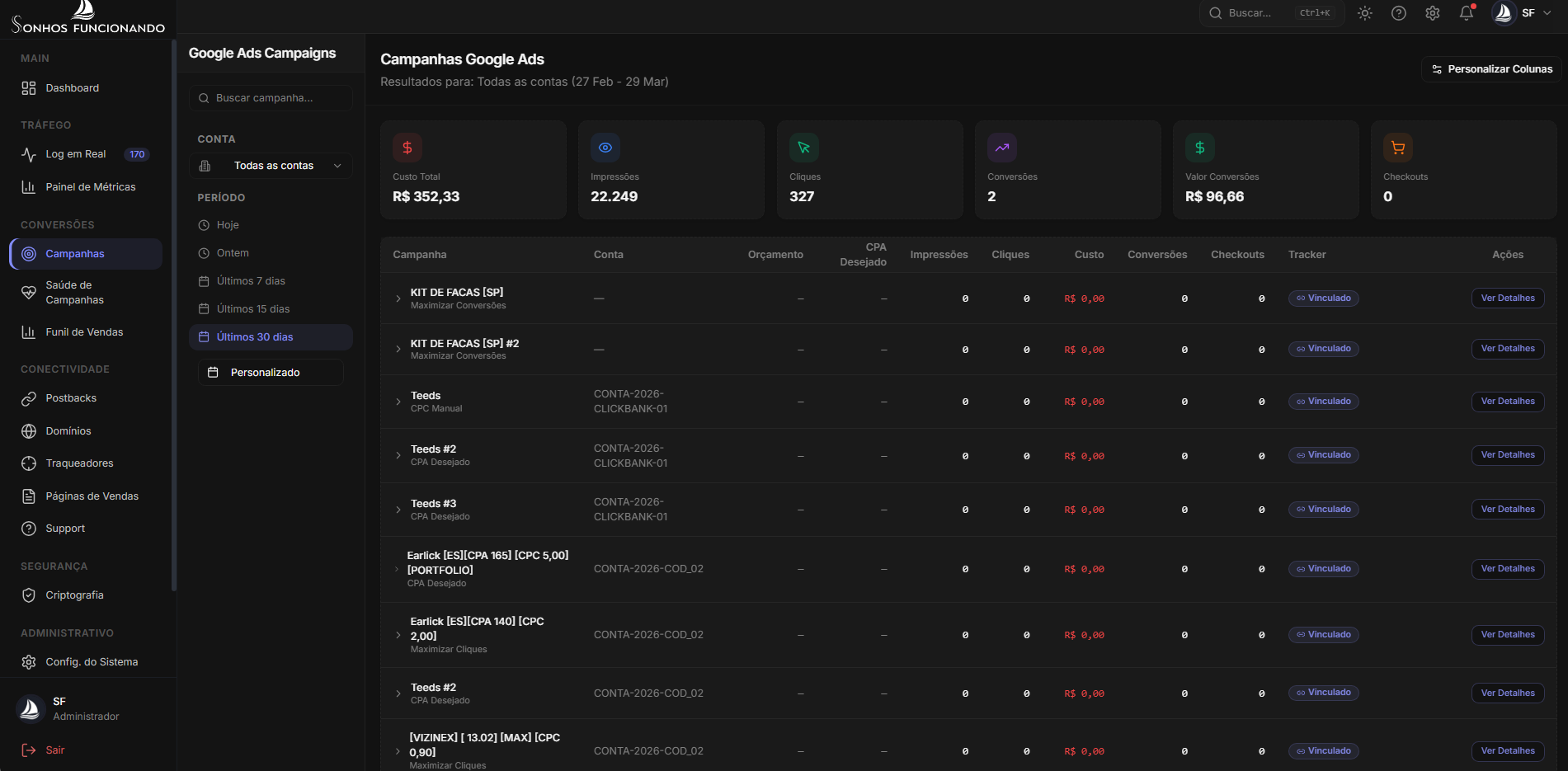Select Campanhas in the sidebar
This screenshot has height=771, width=1568.
point(86,254)
